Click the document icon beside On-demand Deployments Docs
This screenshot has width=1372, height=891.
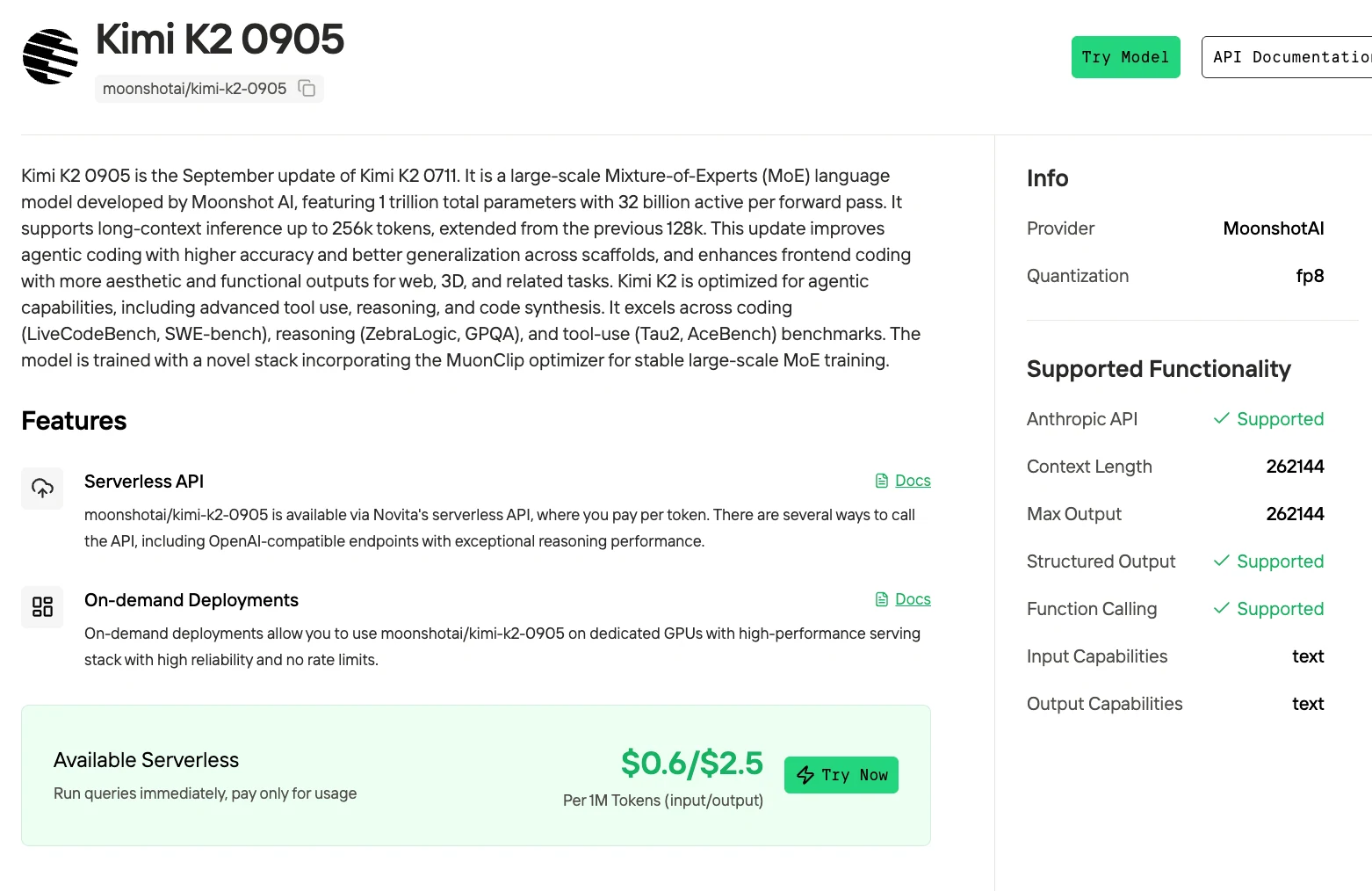[x=882, y=599]
